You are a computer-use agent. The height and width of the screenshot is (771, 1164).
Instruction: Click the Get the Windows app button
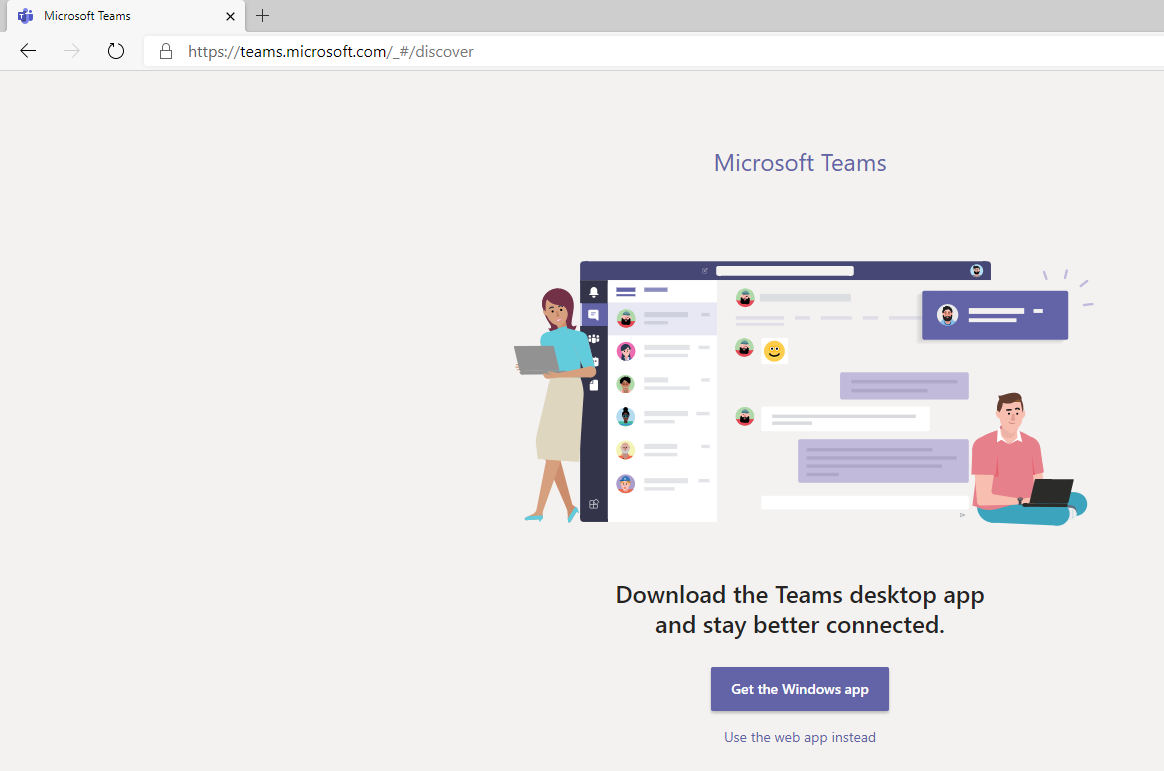799,689
